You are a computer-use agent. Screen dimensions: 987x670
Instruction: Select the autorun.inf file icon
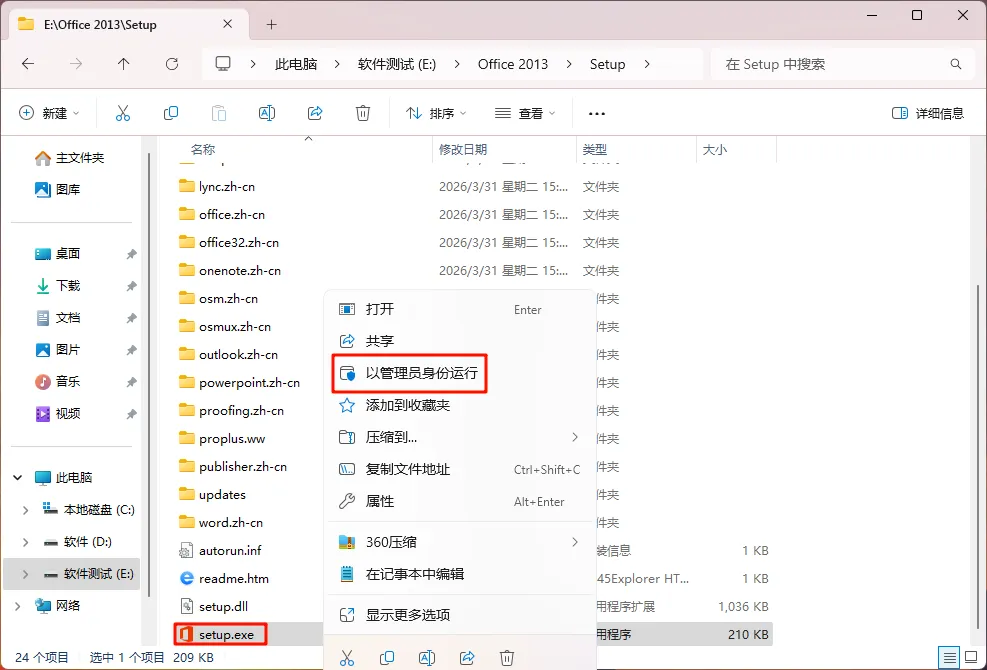pyautogui.click(x=186, y=550)
